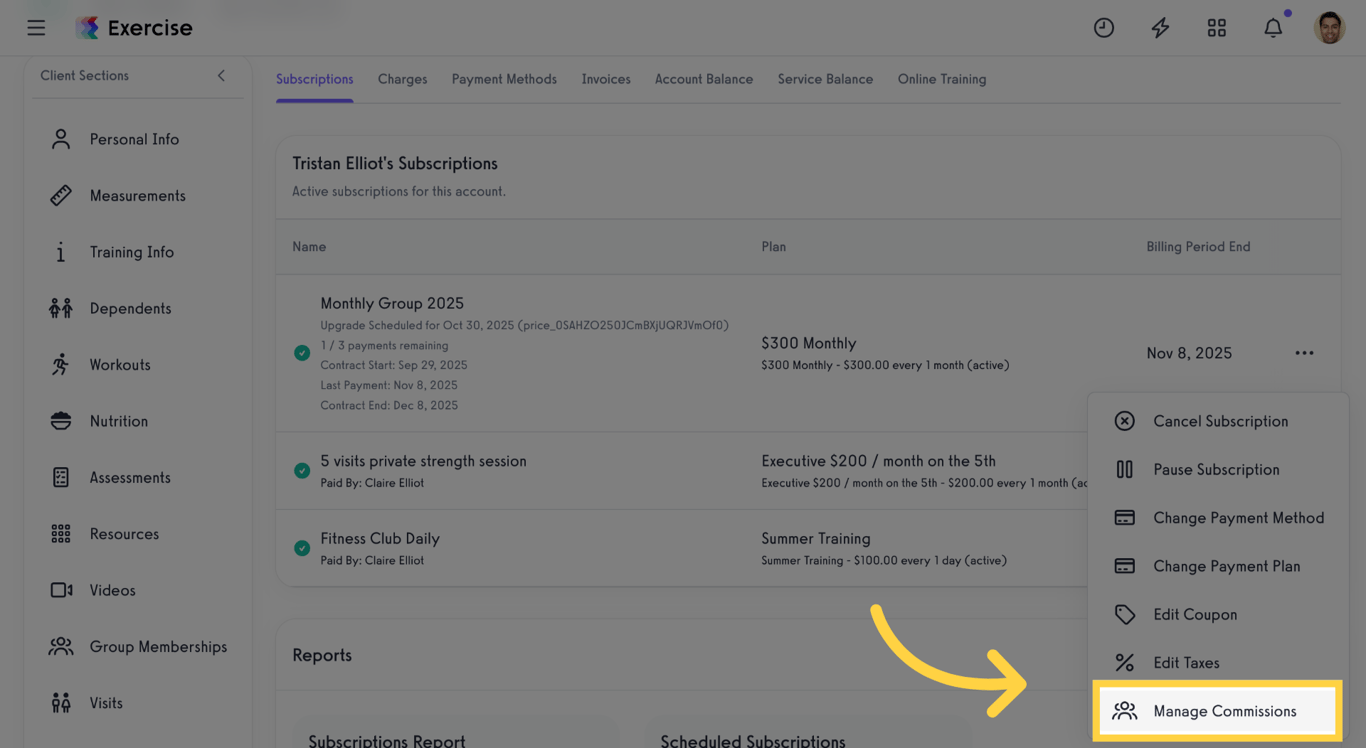Open the hamburger navigation menu
1366x748 pixels.
coord(36,27)
